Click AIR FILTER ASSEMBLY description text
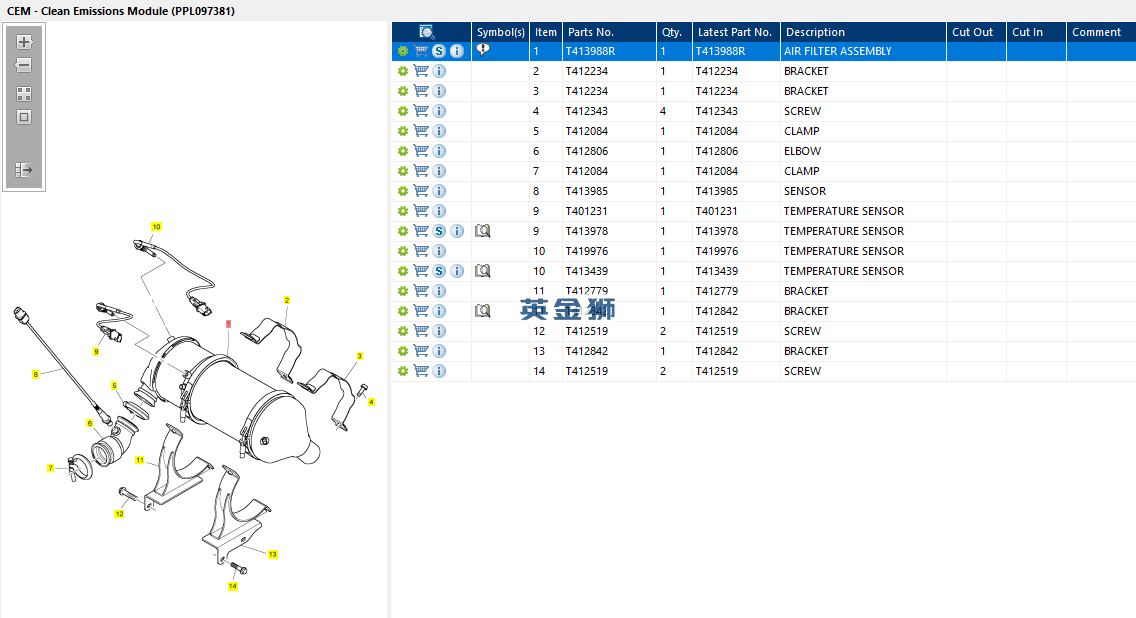This screenshot has height=618, width=1136. (x=838, y=51)
